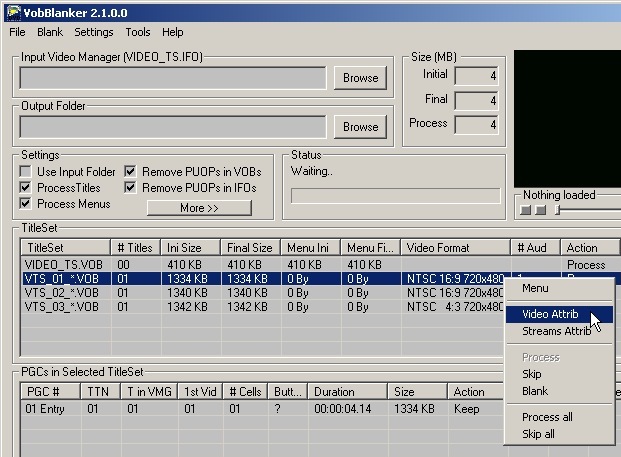Enable the Use Input Folder checkbox
This screenshot has width=621, height=457.
click(x=25, y=171)
